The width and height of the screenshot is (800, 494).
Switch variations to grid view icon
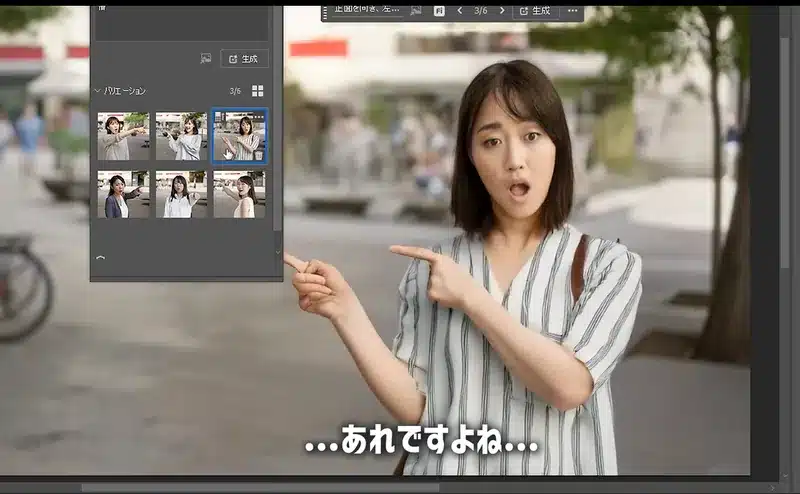(258, 91)
